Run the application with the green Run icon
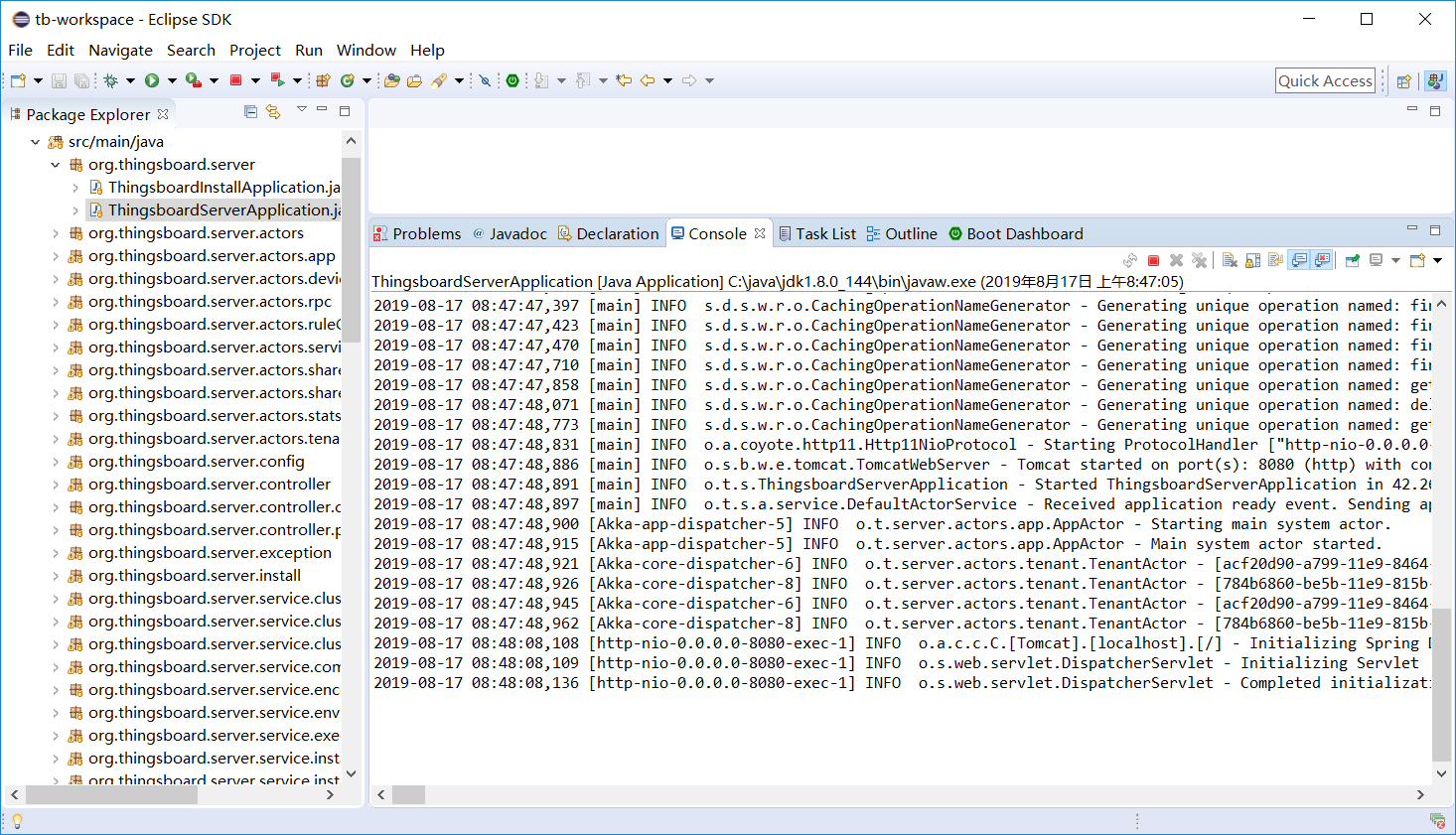 pyautogui.click(x=152, y=80)
